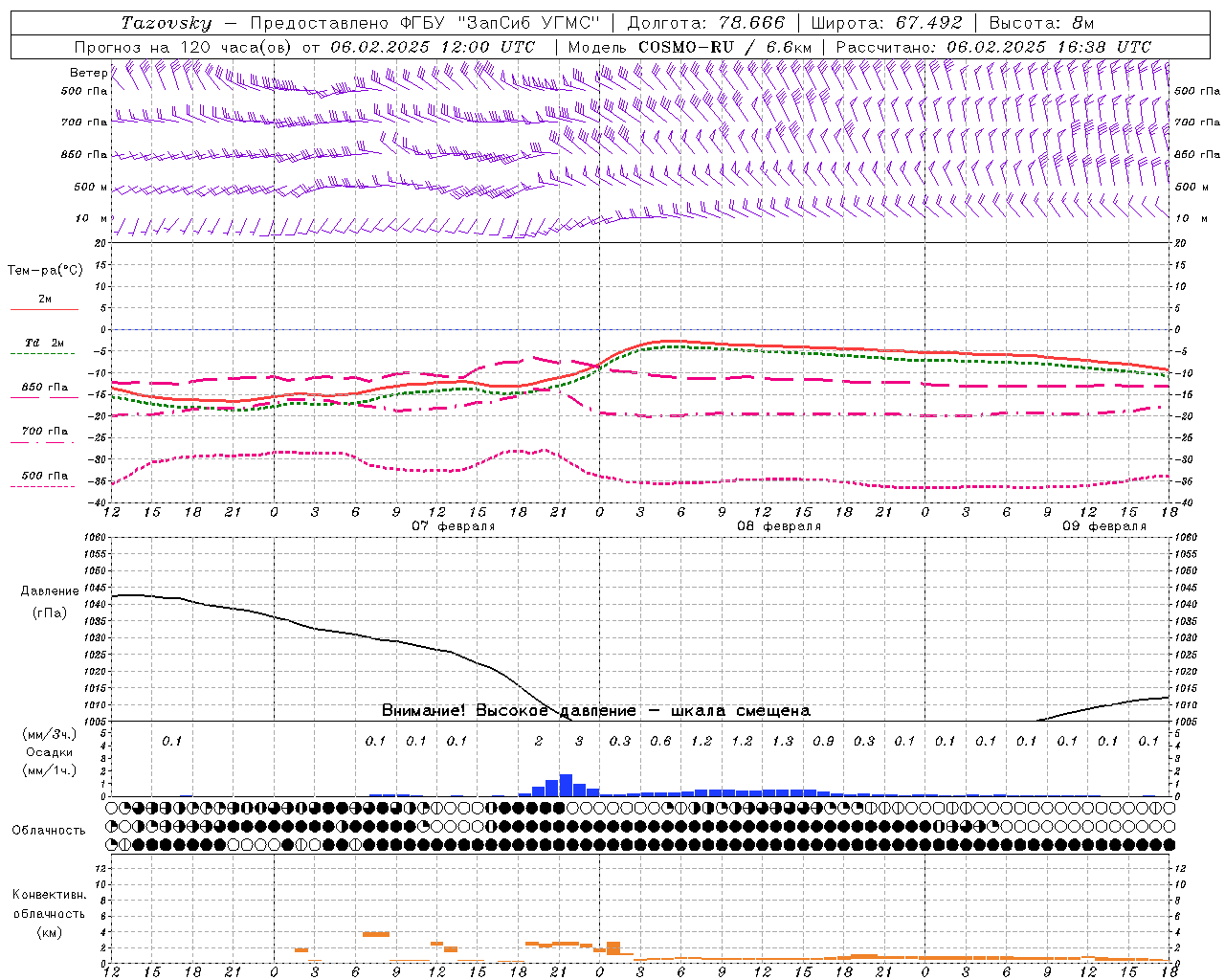Click the "Ветер" wind panel label

point(88,73)
